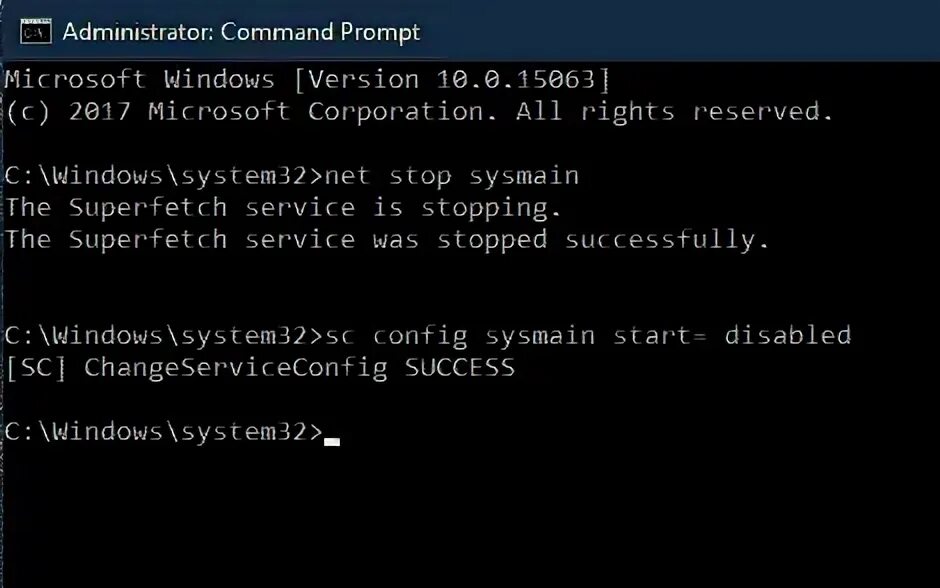Click the "was stopped successfully." output line
Screen dimensions: 940x588
[x=571, y=240]
